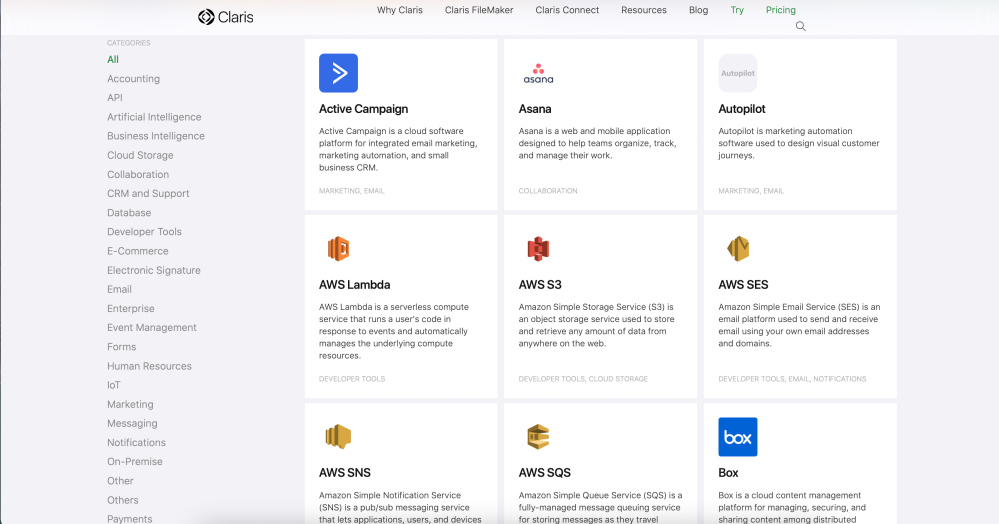The height and width of the screenshot is (524, 999).
Task: Click the Box logo icon
Action: (x=738, y=437)
